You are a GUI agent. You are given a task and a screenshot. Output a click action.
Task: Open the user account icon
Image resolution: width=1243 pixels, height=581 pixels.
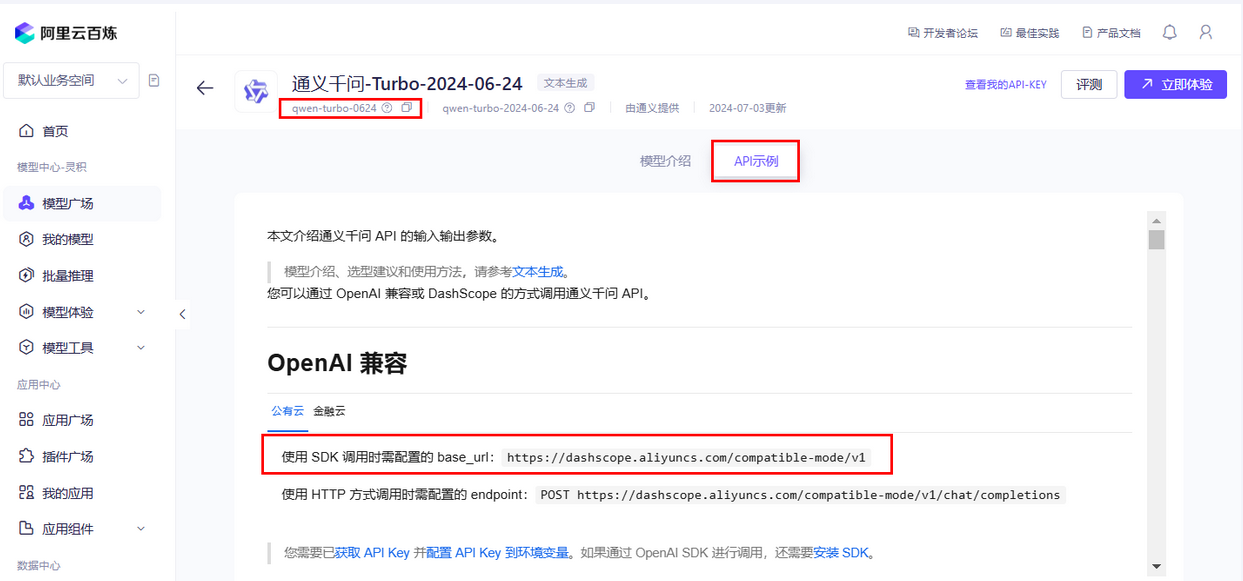click(1206, 33)
